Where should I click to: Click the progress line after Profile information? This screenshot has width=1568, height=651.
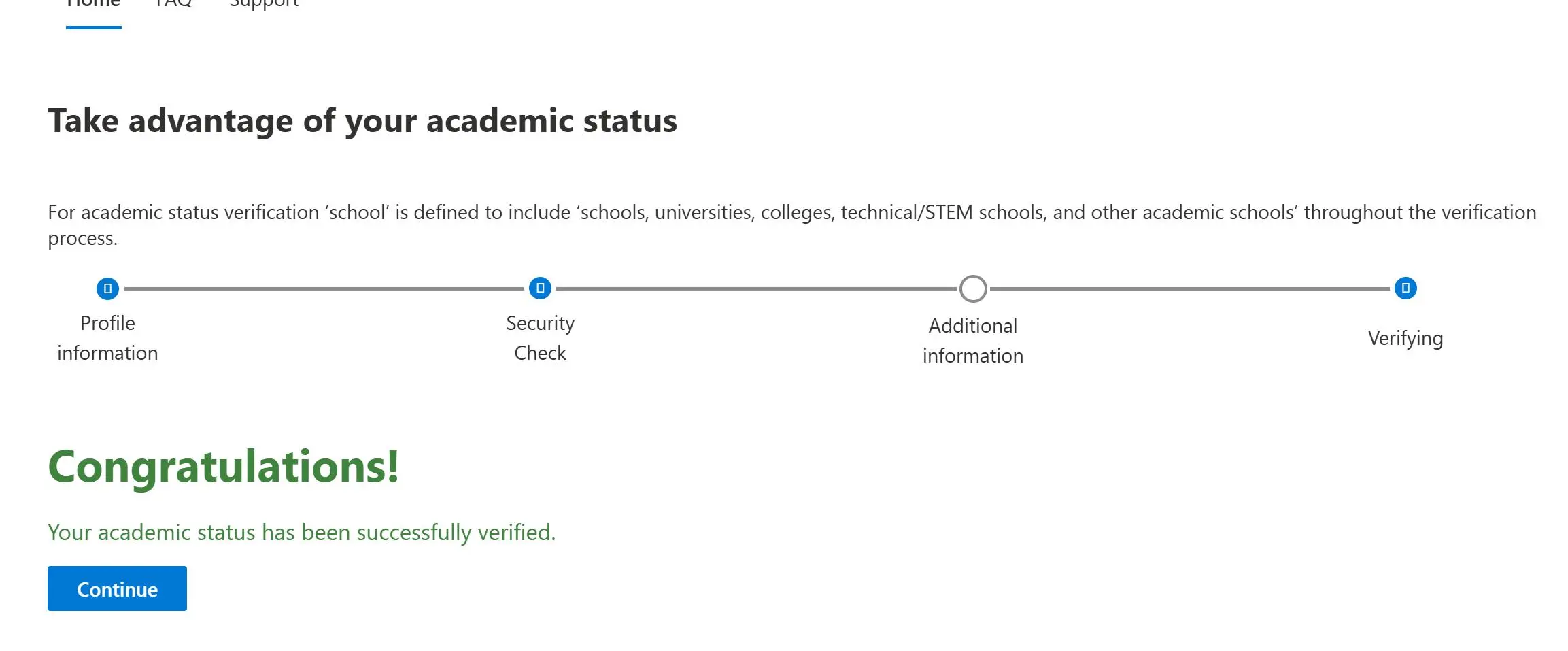point(324,289)
